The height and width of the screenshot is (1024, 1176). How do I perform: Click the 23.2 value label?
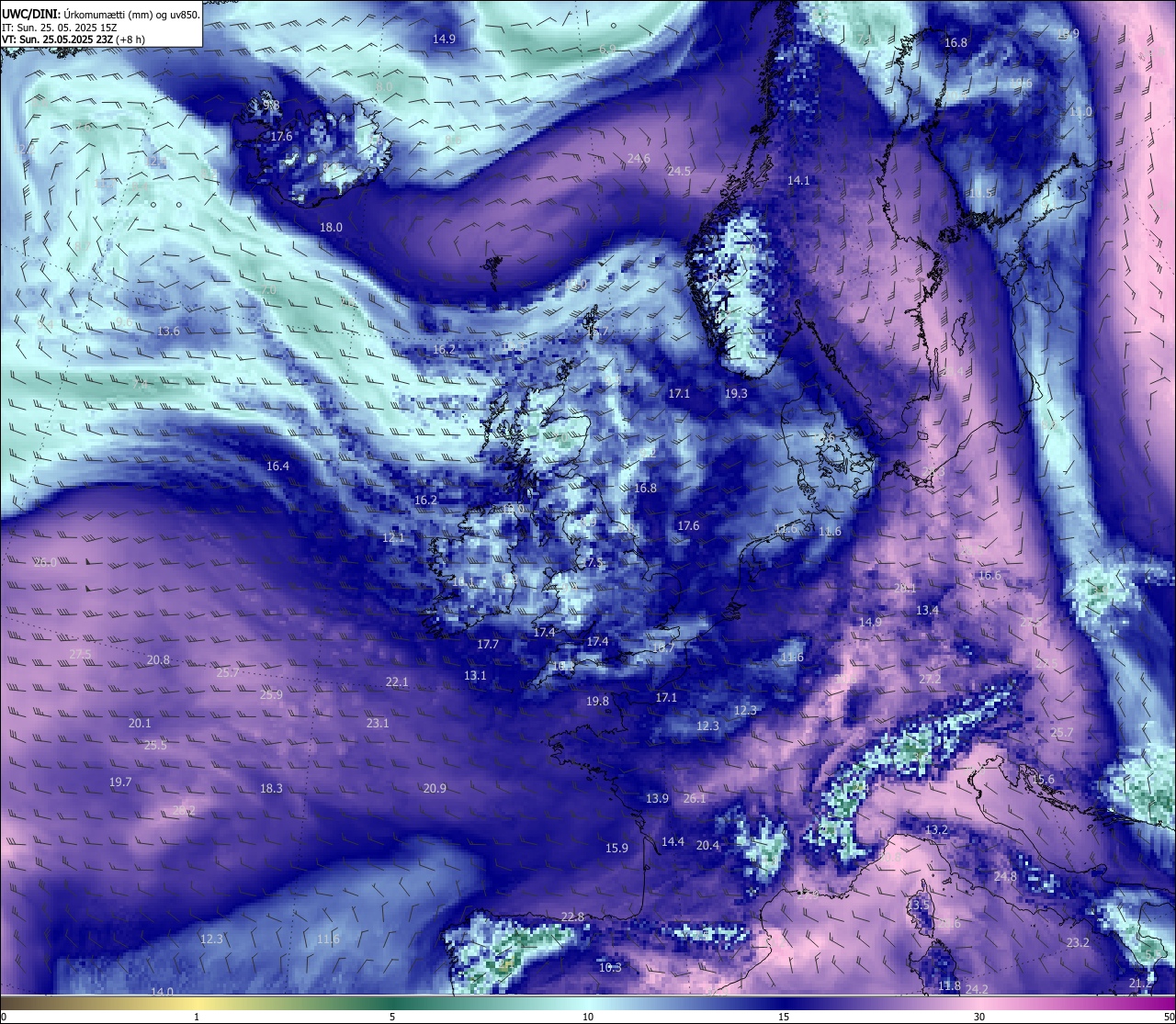(x=1078, y=943)
